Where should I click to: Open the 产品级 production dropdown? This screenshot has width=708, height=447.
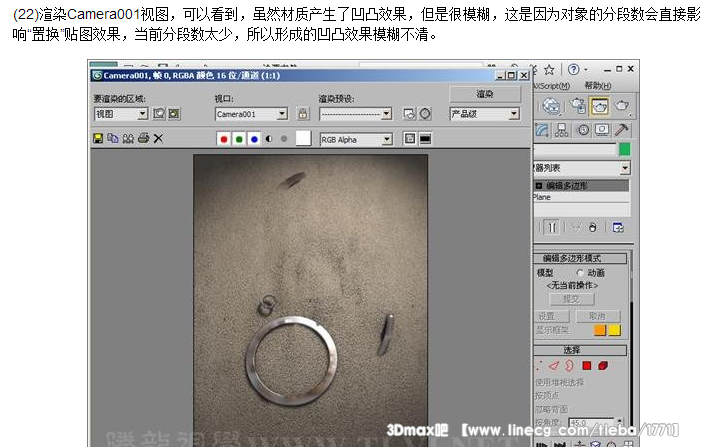pyautogui.click(x=484, y=114)
